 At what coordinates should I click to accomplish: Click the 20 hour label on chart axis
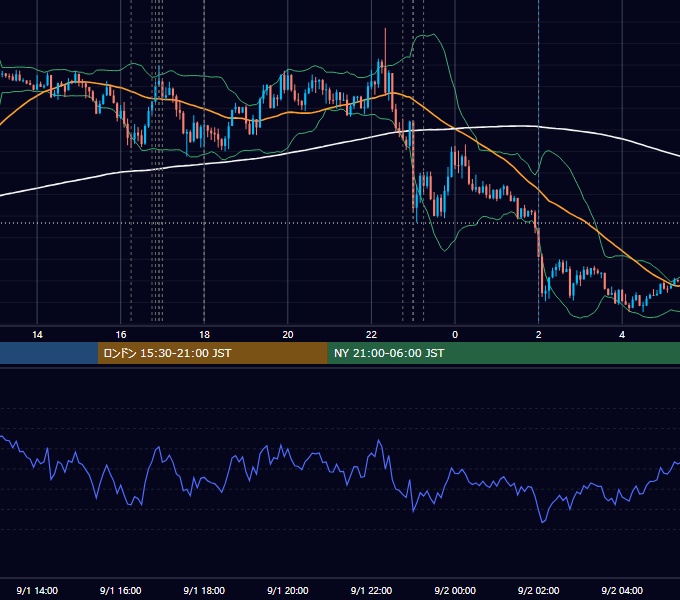(288, 335)
